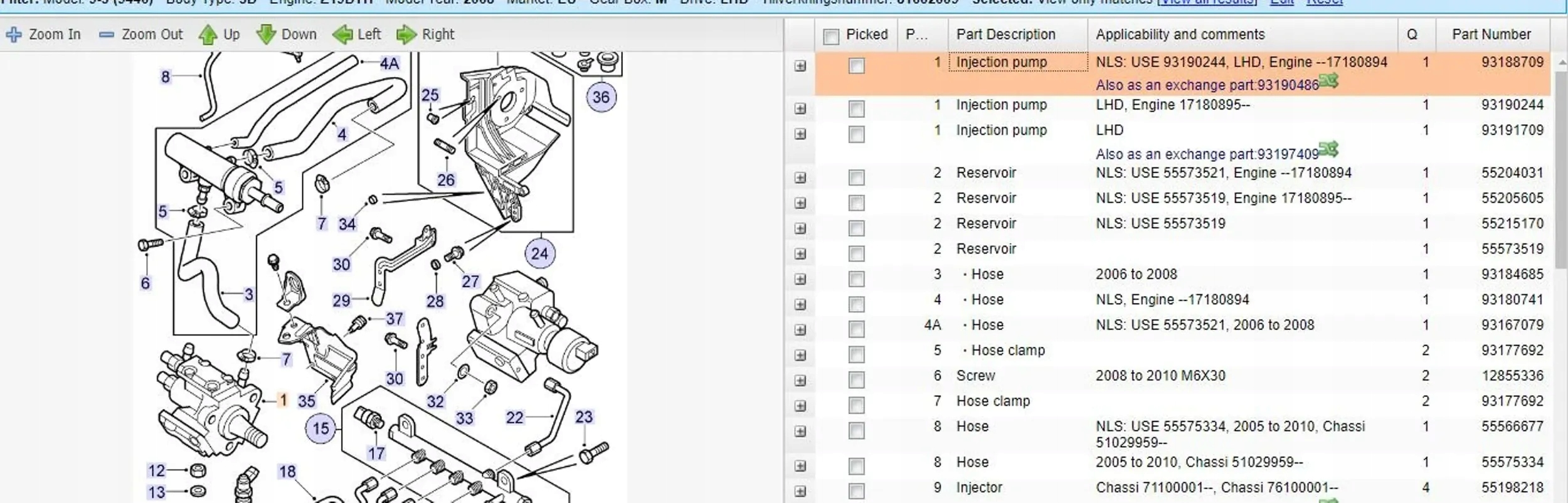Image resolution: width=1568 pixels, height=503 pixels.
Task: Click the comment '2008 to 2010 M6X30'
Action: tap(1160, 376)
